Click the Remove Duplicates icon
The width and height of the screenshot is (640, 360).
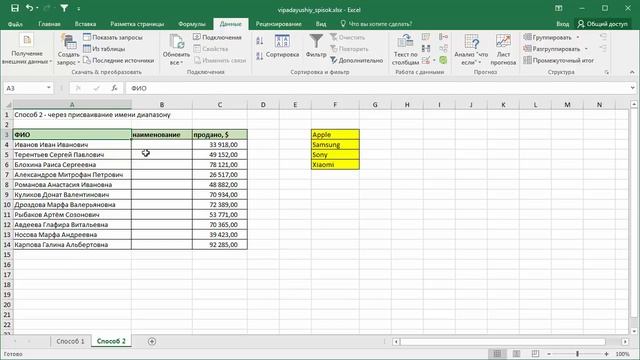point(426,49)
